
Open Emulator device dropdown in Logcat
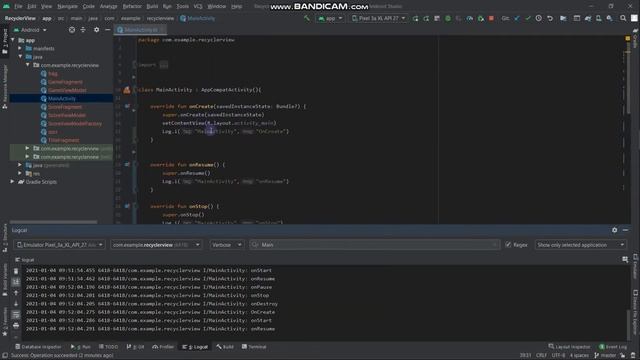pyautogui.click(x=60, y=245)
